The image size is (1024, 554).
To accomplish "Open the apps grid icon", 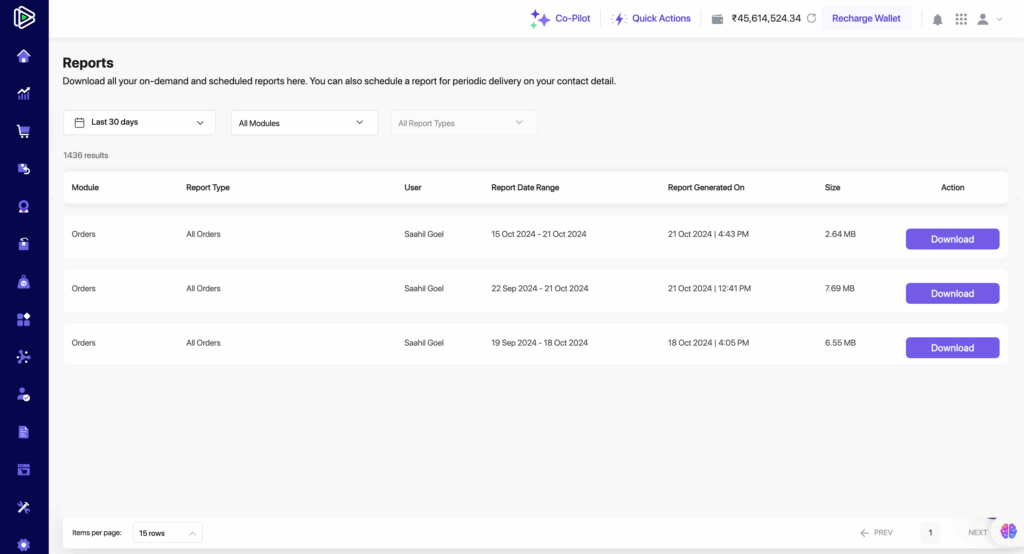I will click(961, 19).
